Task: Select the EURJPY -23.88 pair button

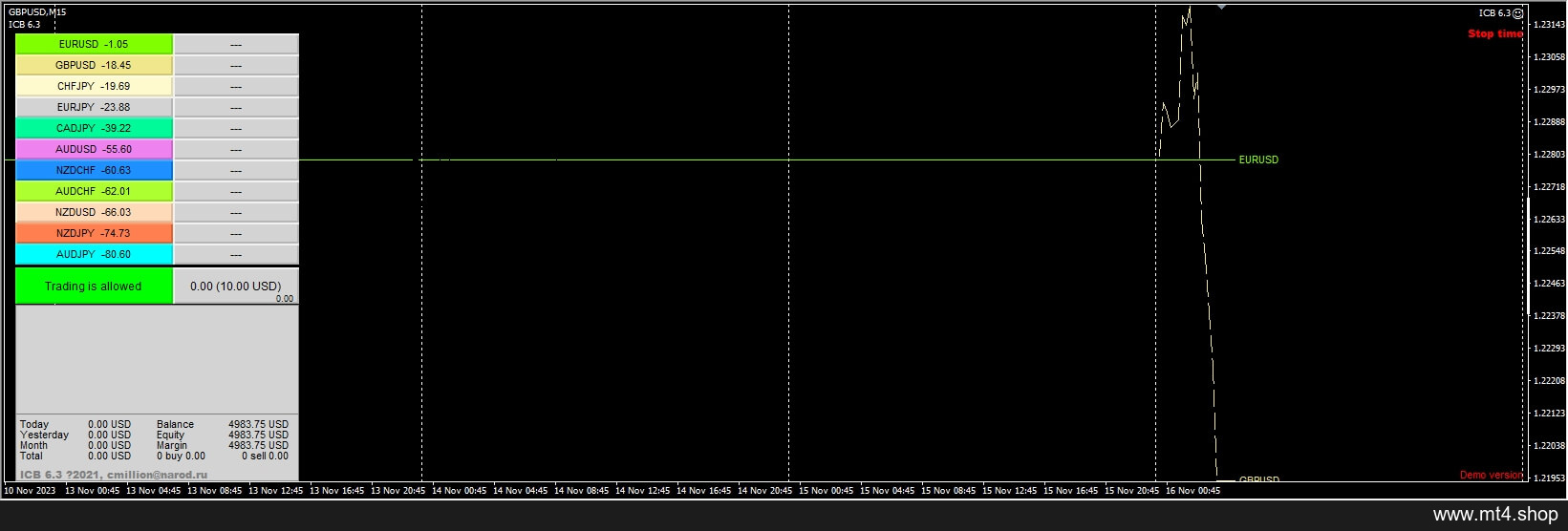Action: (x=94, y=107)
